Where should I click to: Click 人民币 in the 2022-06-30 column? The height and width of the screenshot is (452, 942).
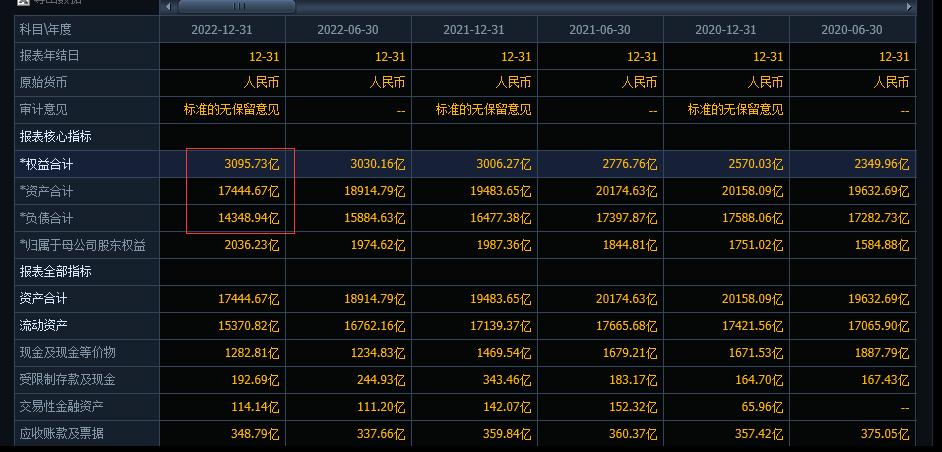[387, 82]
